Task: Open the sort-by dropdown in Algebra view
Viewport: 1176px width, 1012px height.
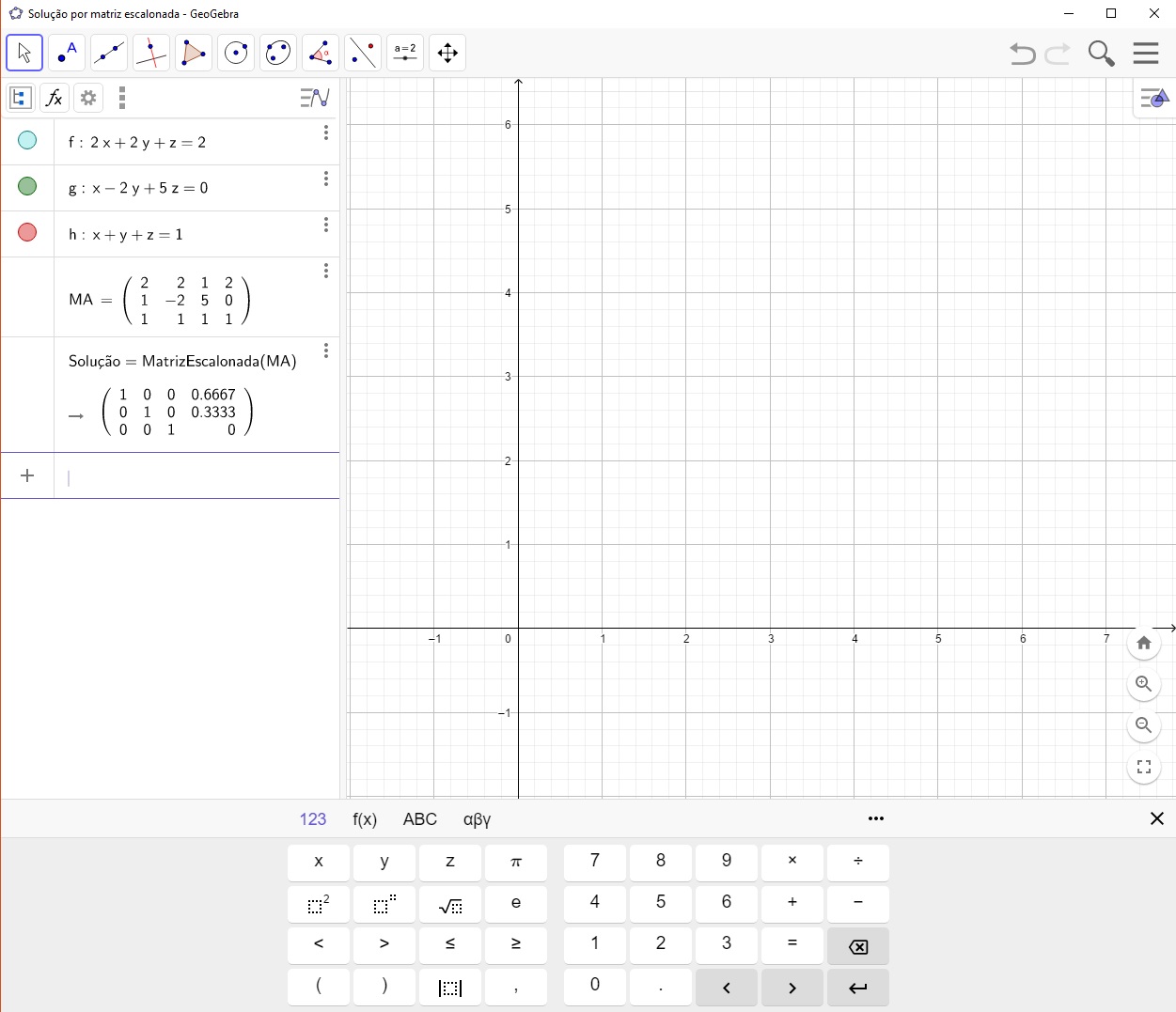Action: point(314,98)
